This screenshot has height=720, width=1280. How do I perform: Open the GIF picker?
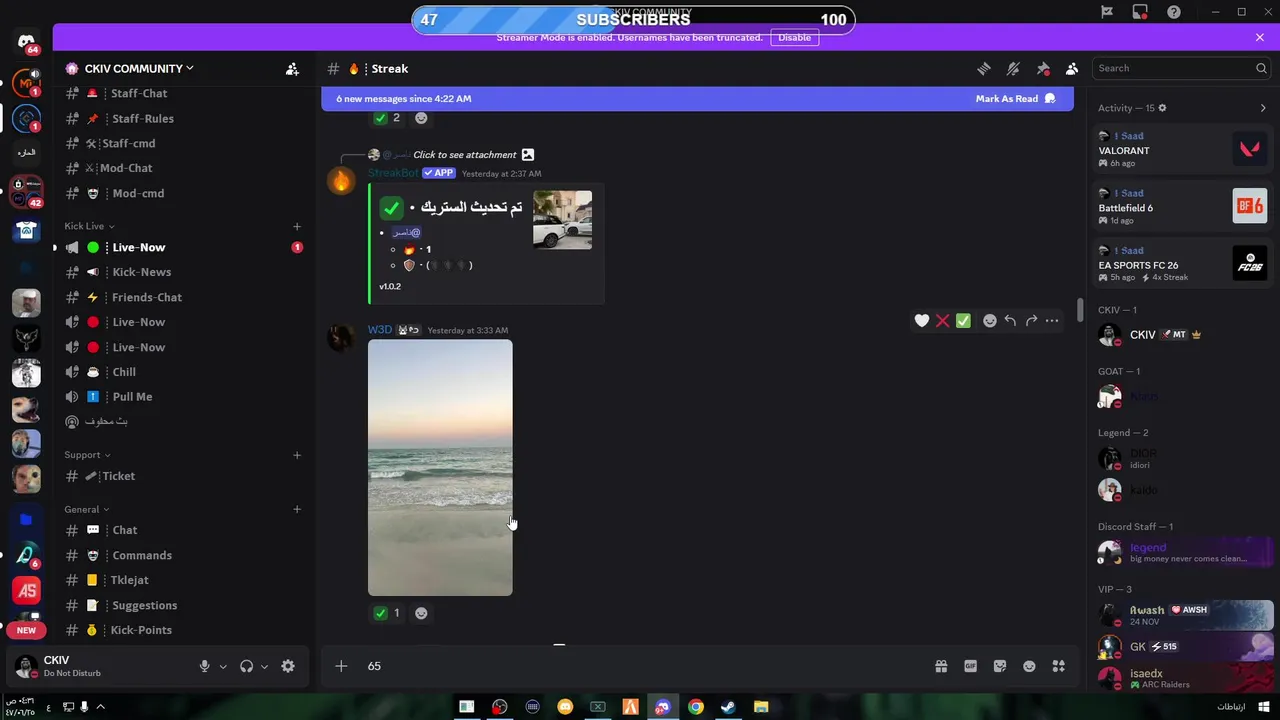coord(970,666)
